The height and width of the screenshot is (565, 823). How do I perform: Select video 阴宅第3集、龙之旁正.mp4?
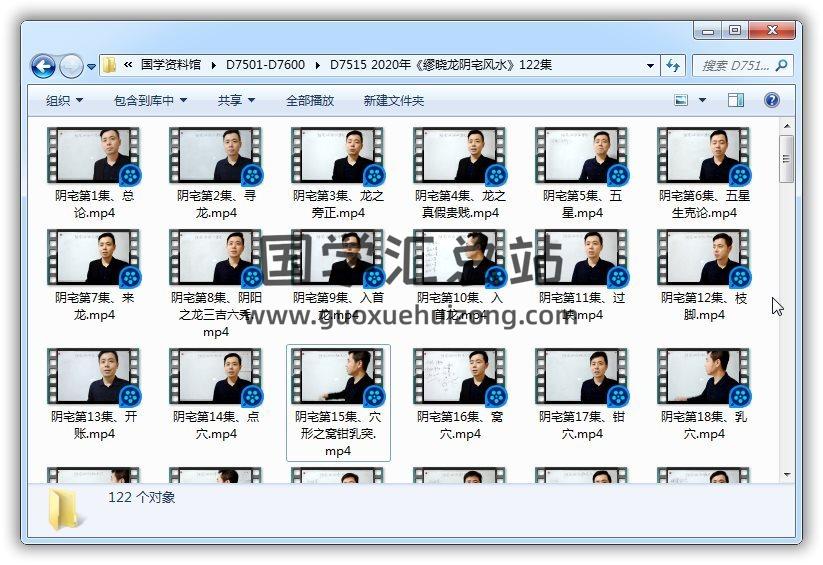click(x=338, y=173)
